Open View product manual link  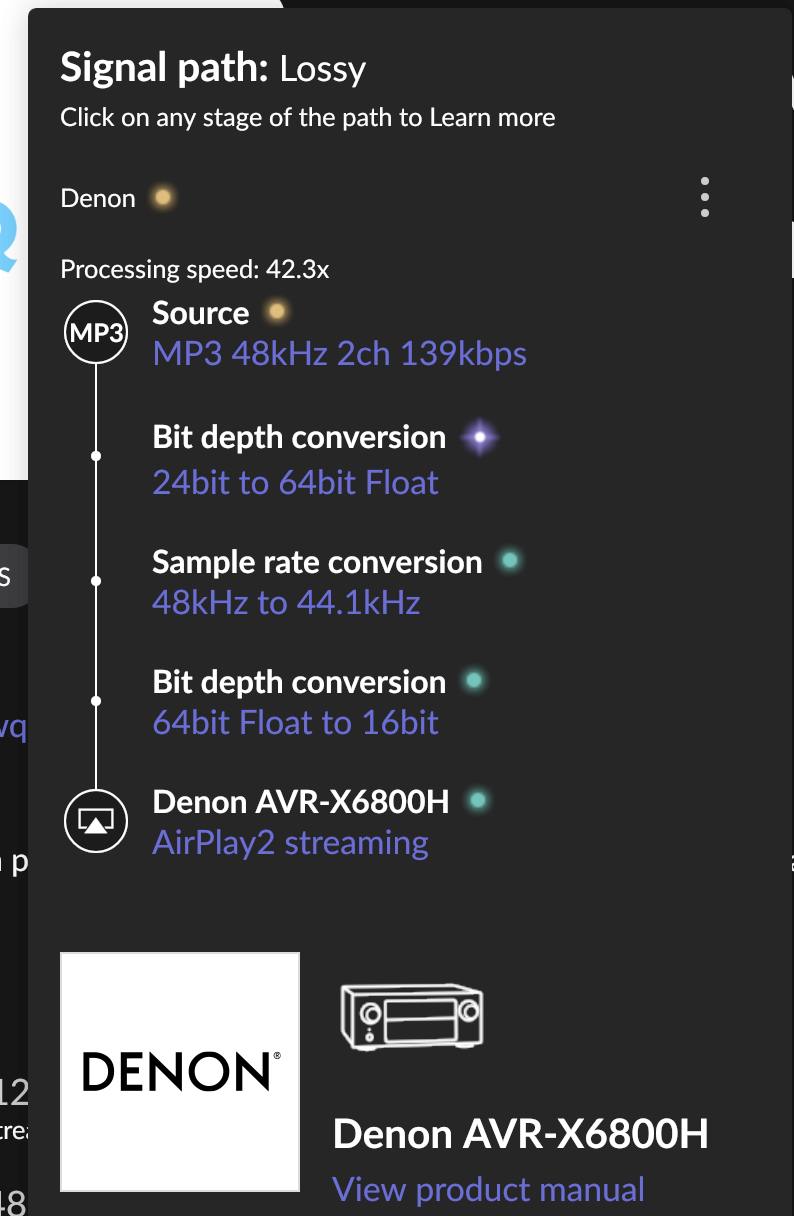tap(489, 1190)
